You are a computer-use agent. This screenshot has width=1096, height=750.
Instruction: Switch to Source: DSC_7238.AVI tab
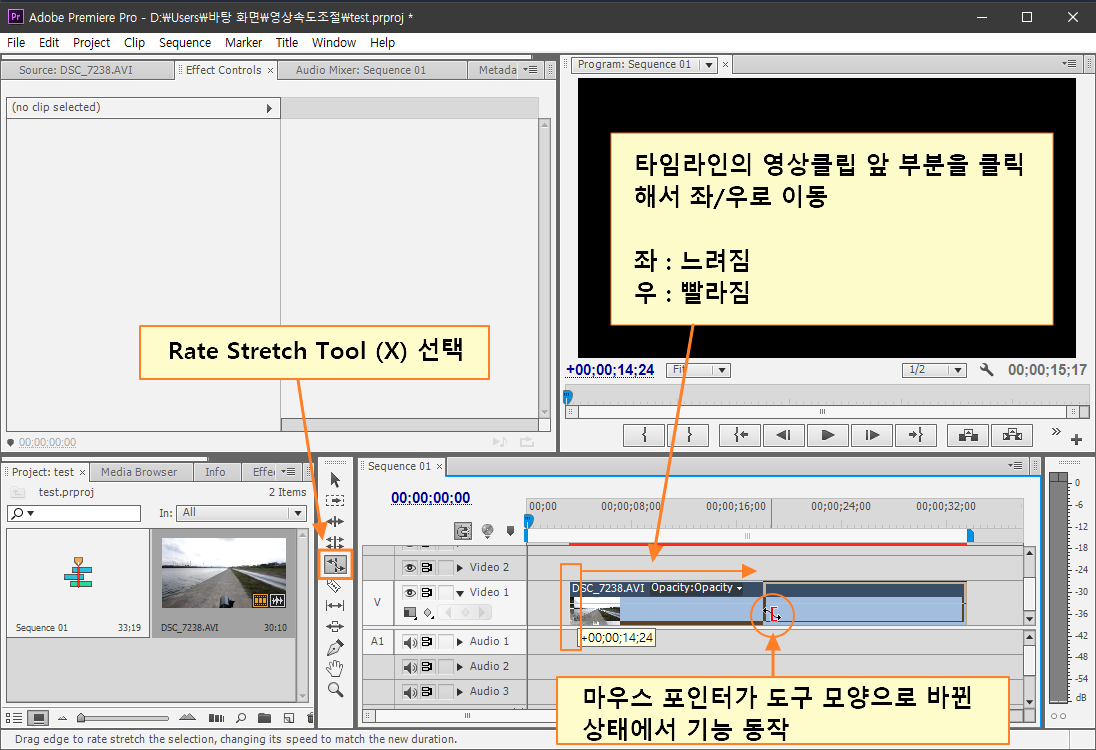tap(75, 70)
